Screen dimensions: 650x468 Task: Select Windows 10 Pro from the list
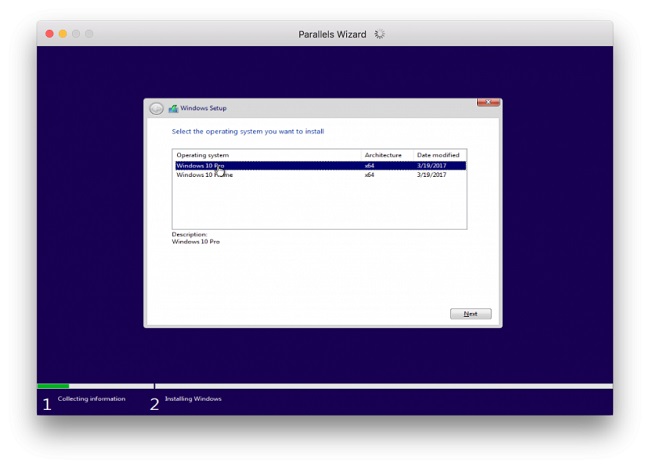coord(200,166)
